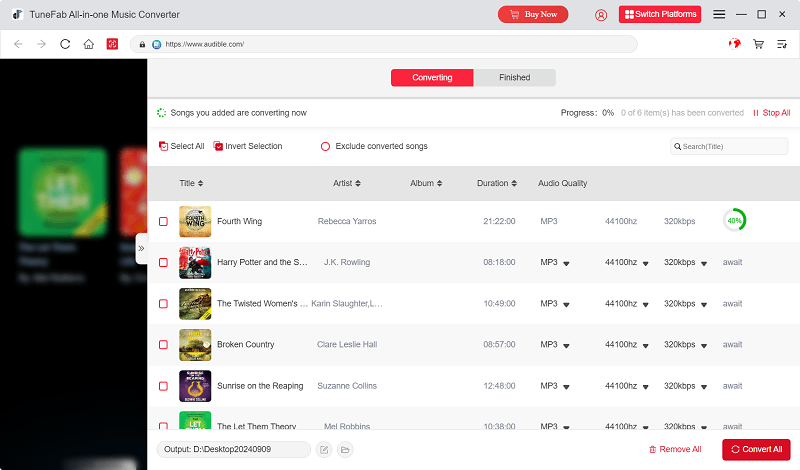The image size is (800, 470).
Task: Click Select All checkbox
Action: 163,146
